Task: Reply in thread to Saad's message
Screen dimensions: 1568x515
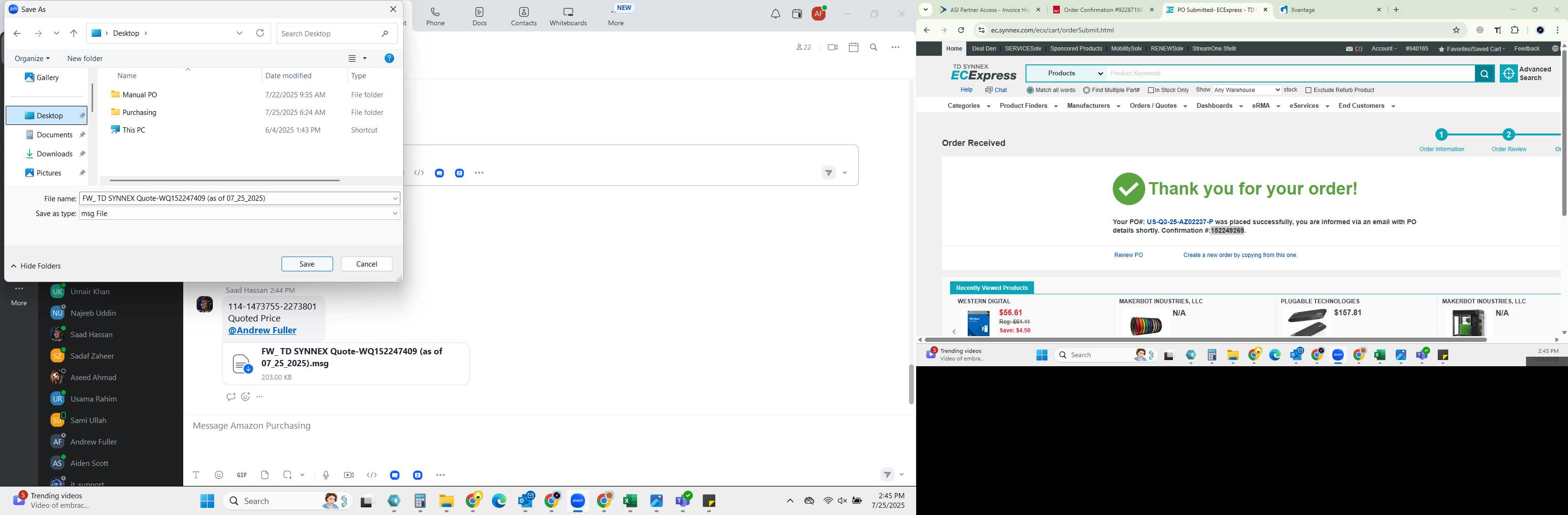Action: [x=230, y=397]
